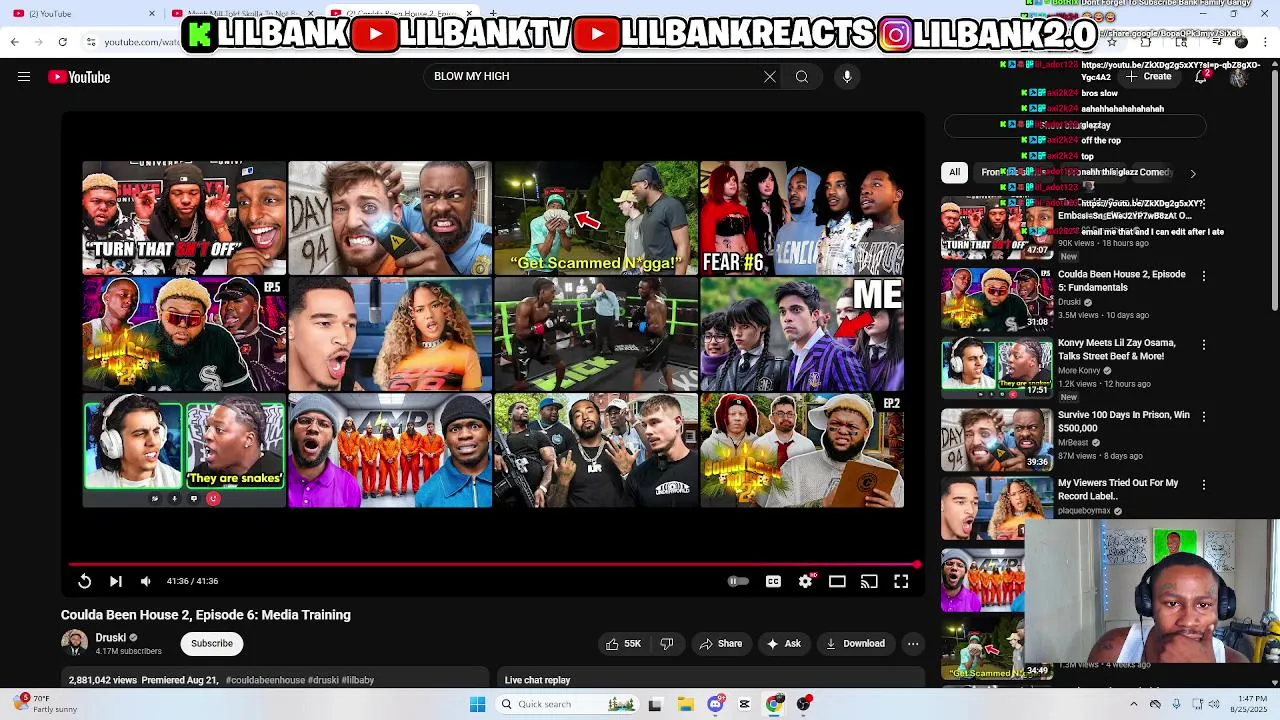
Task: Reload the browser page
Action: pos(62,42)
